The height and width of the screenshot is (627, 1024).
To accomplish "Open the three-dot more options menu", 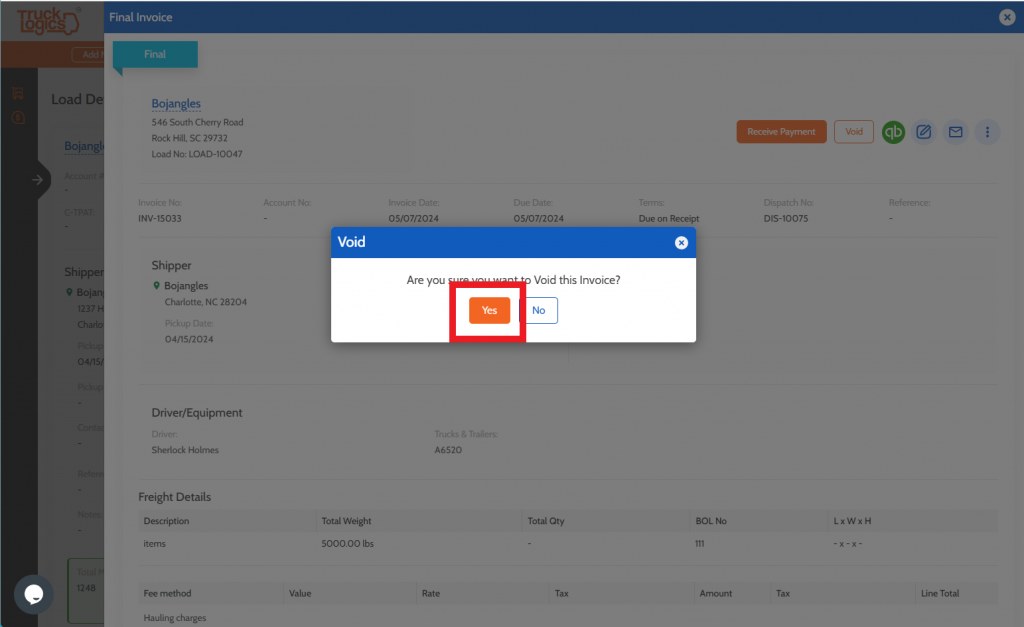I will [x=987, y=132].
